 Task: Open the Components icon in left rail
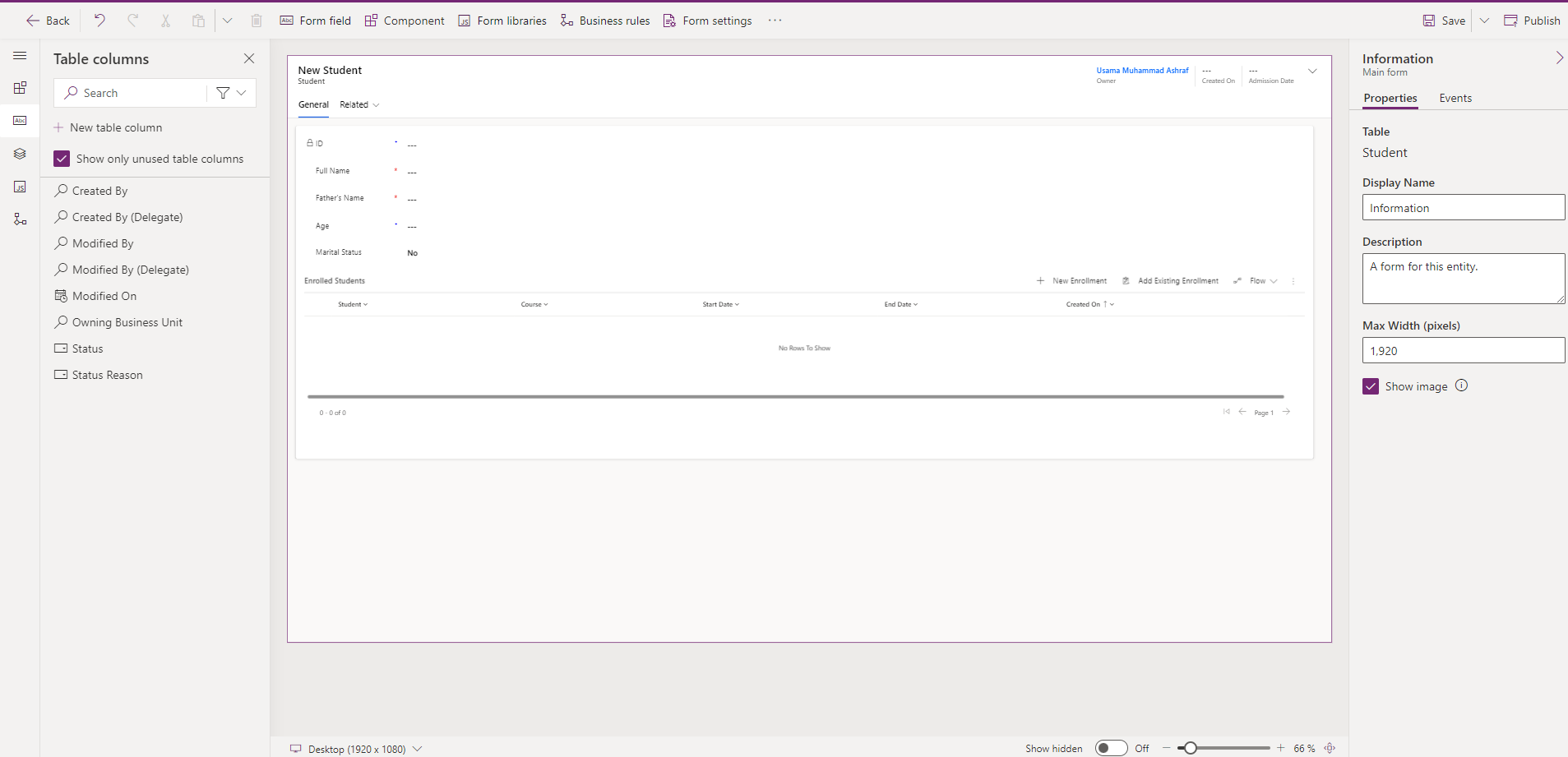tap(20, 88)
